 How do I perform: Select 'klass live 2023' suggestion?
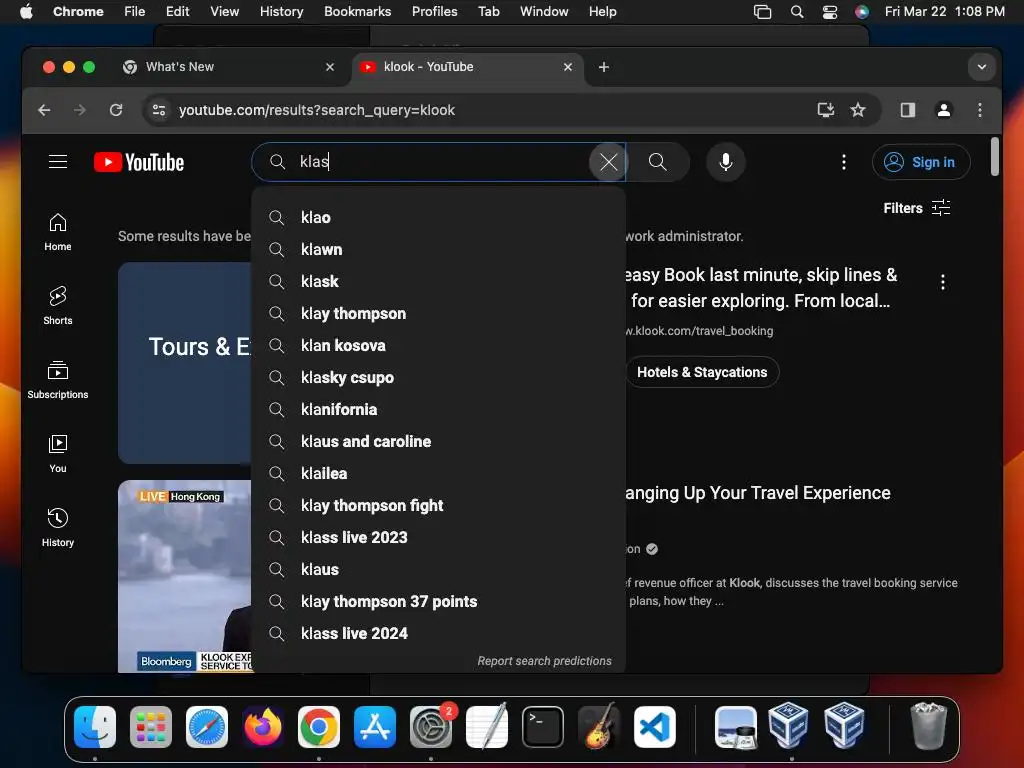[x=438, y=537]
